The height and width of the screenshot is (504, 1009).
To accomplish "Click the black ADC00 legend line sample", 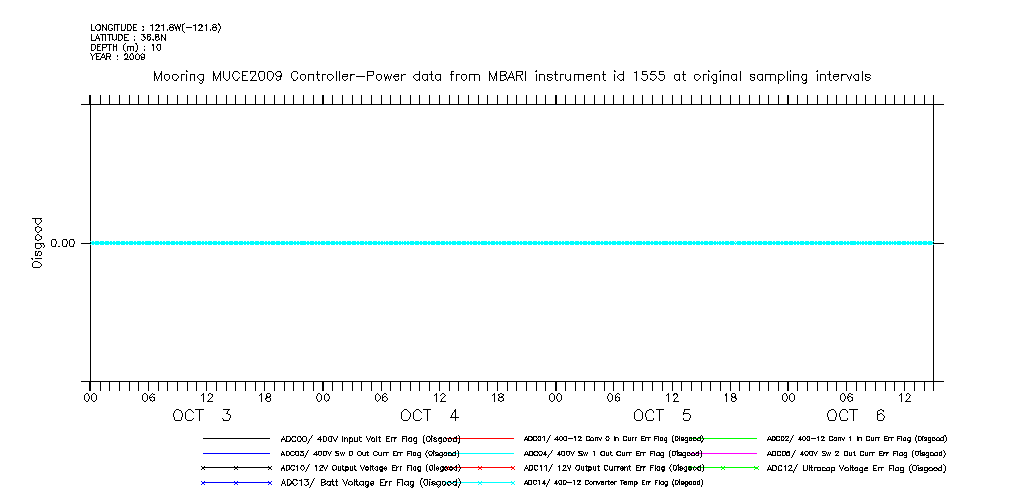I will (236, 438).
